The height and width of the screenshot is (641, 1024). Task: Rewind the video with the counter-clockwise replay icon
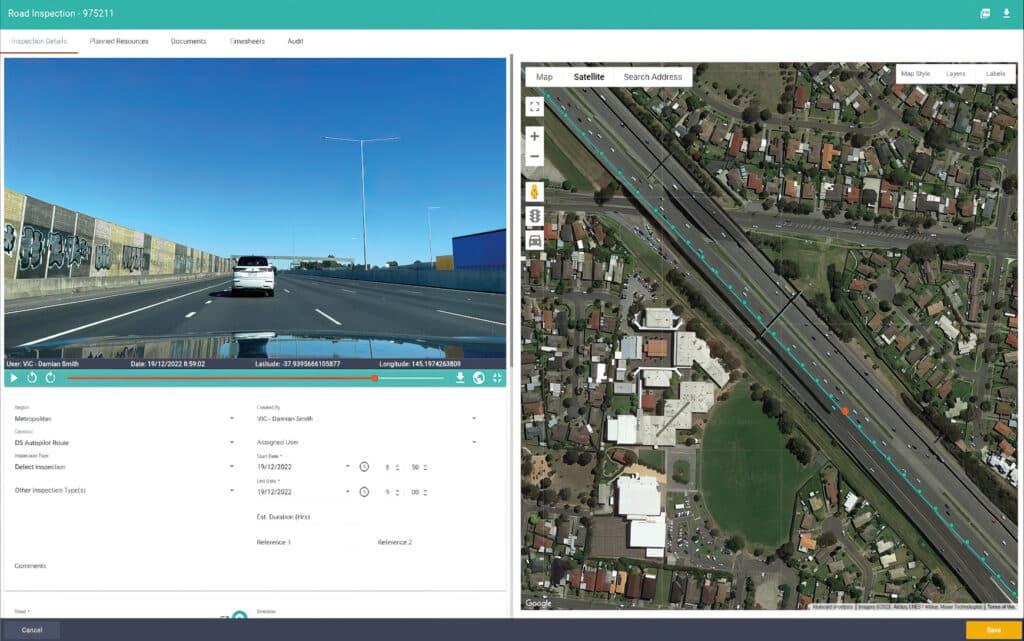pos(31,378)
